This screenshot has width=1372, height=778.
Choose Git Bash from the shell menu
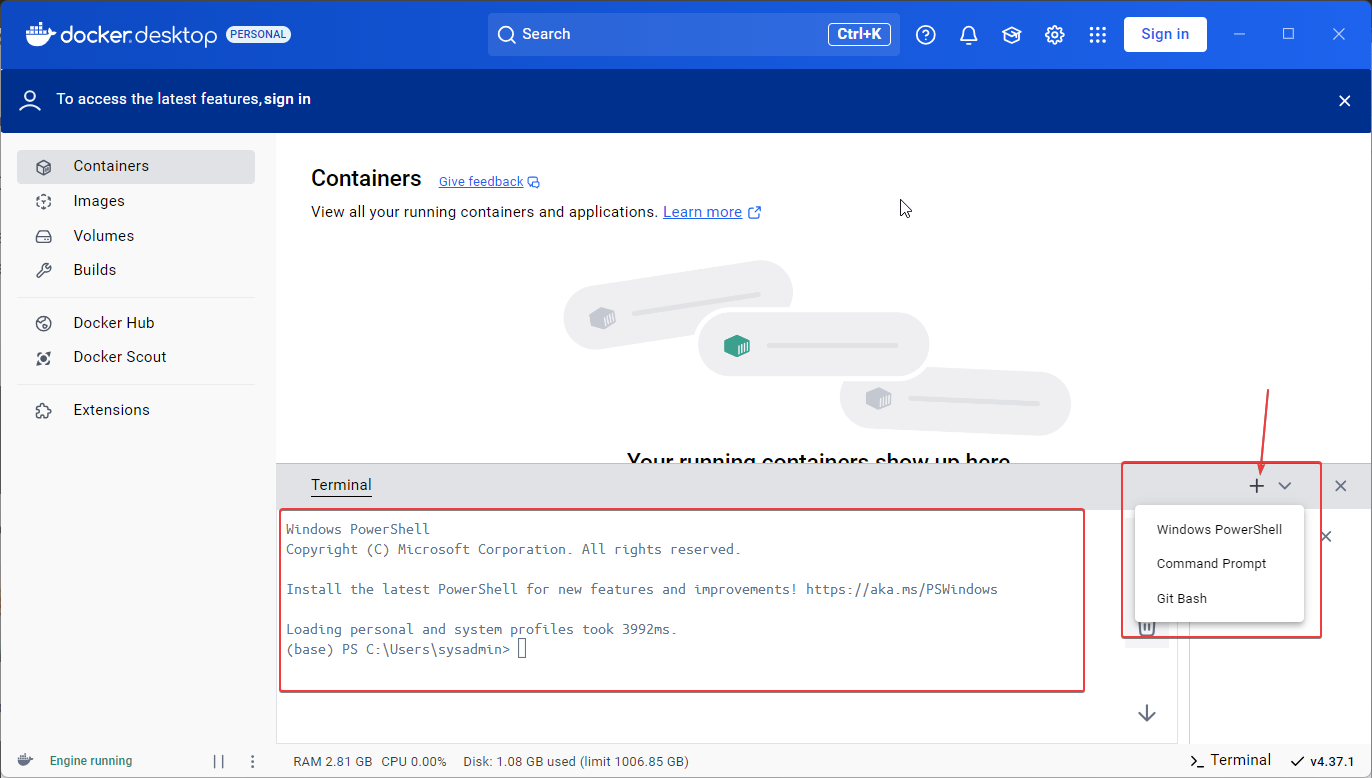(1219, 599)
